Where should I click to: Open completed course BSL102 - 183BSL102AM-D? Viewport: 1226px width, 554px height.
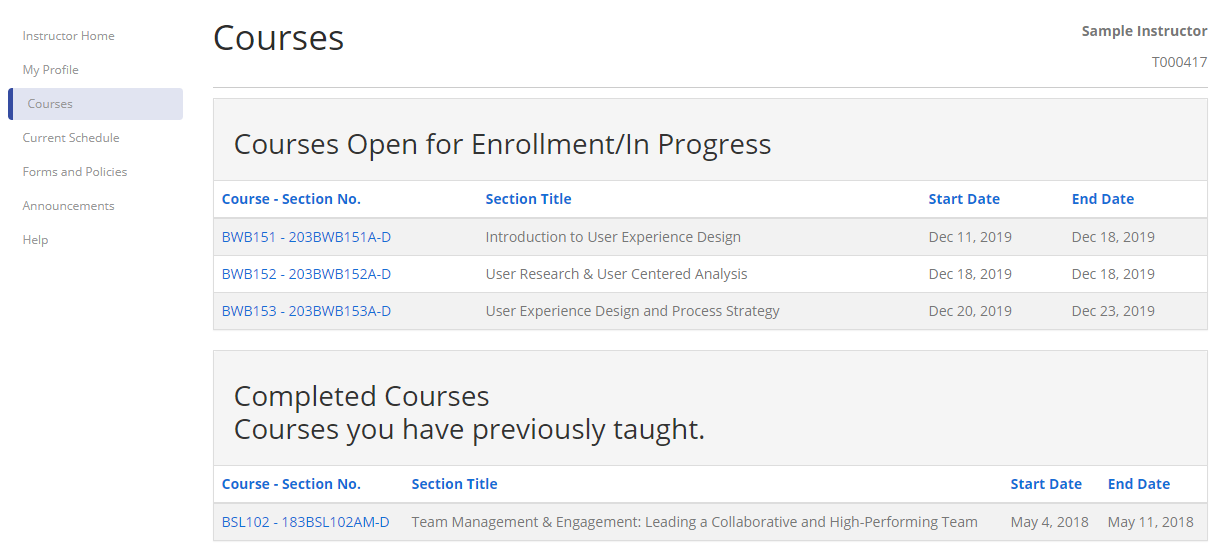[x=305, y=522]
